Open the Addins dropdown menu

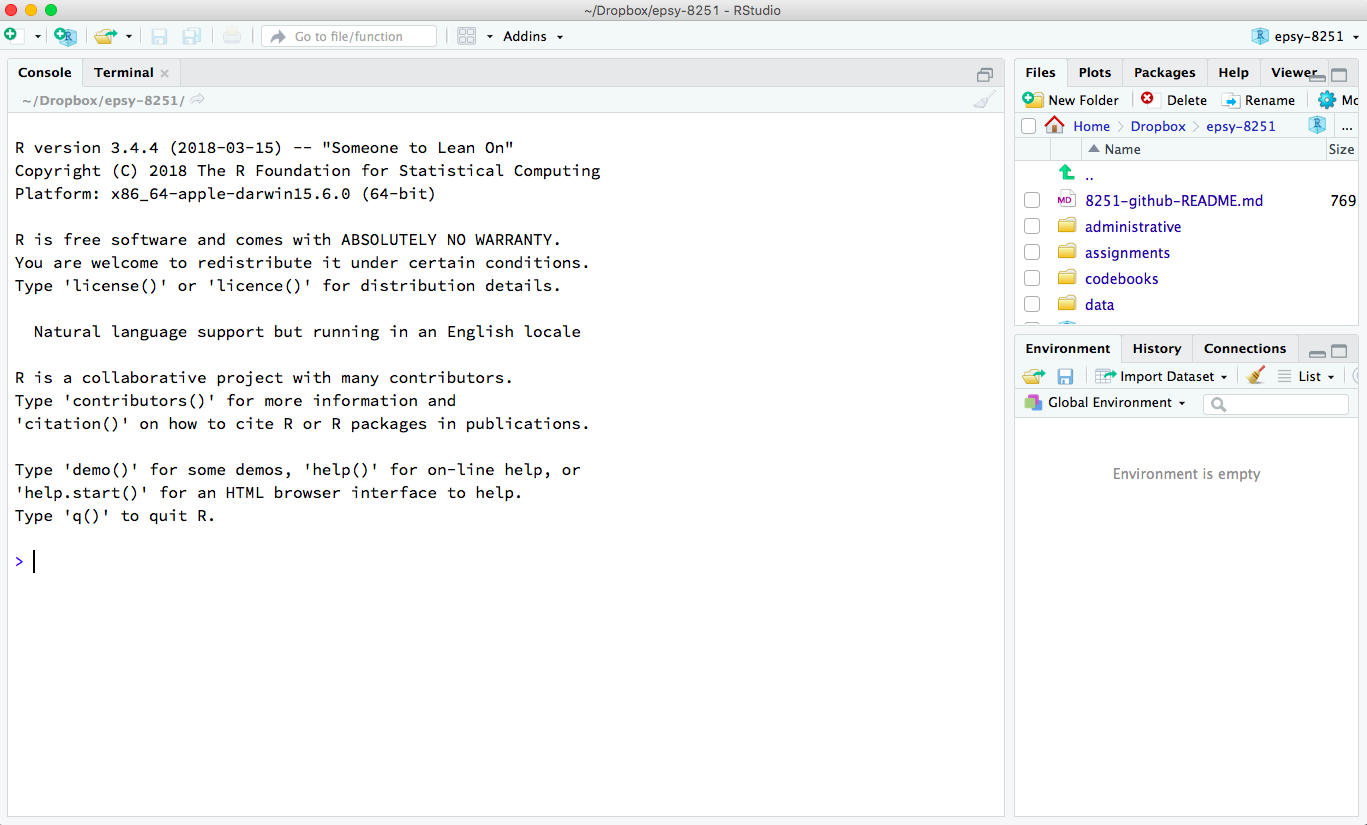533,36
